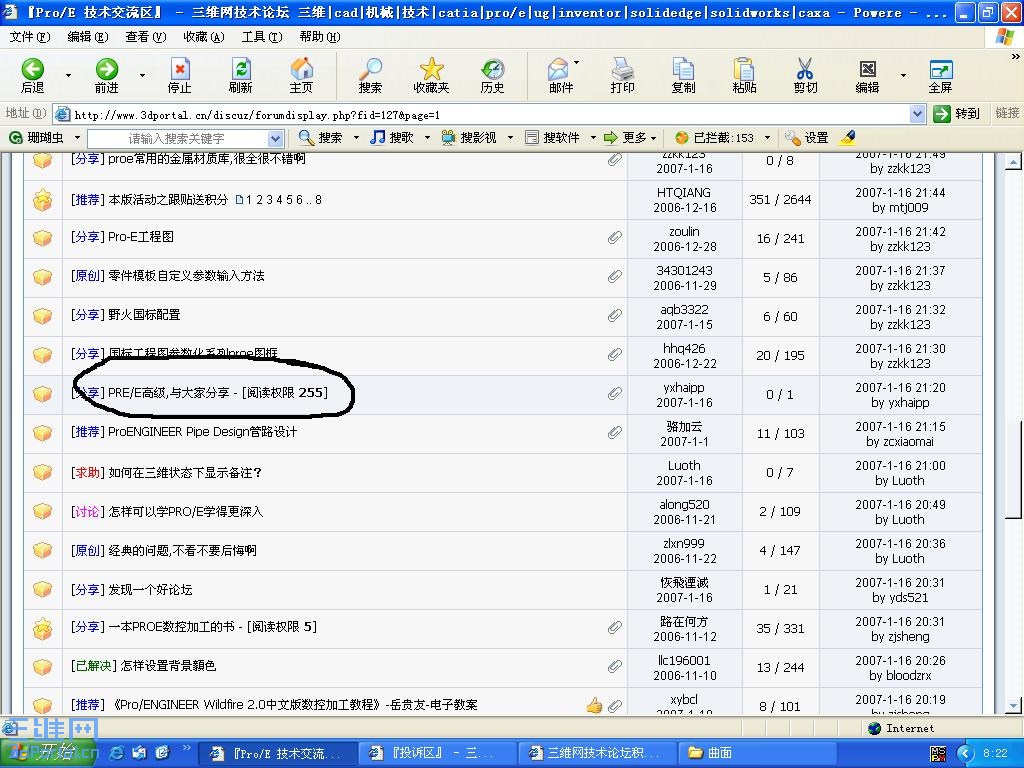Screen dimensions: 1024x768
Task: Jump to page 8 of 本版活动之跟贴送积分 thread
Action: 318,200
